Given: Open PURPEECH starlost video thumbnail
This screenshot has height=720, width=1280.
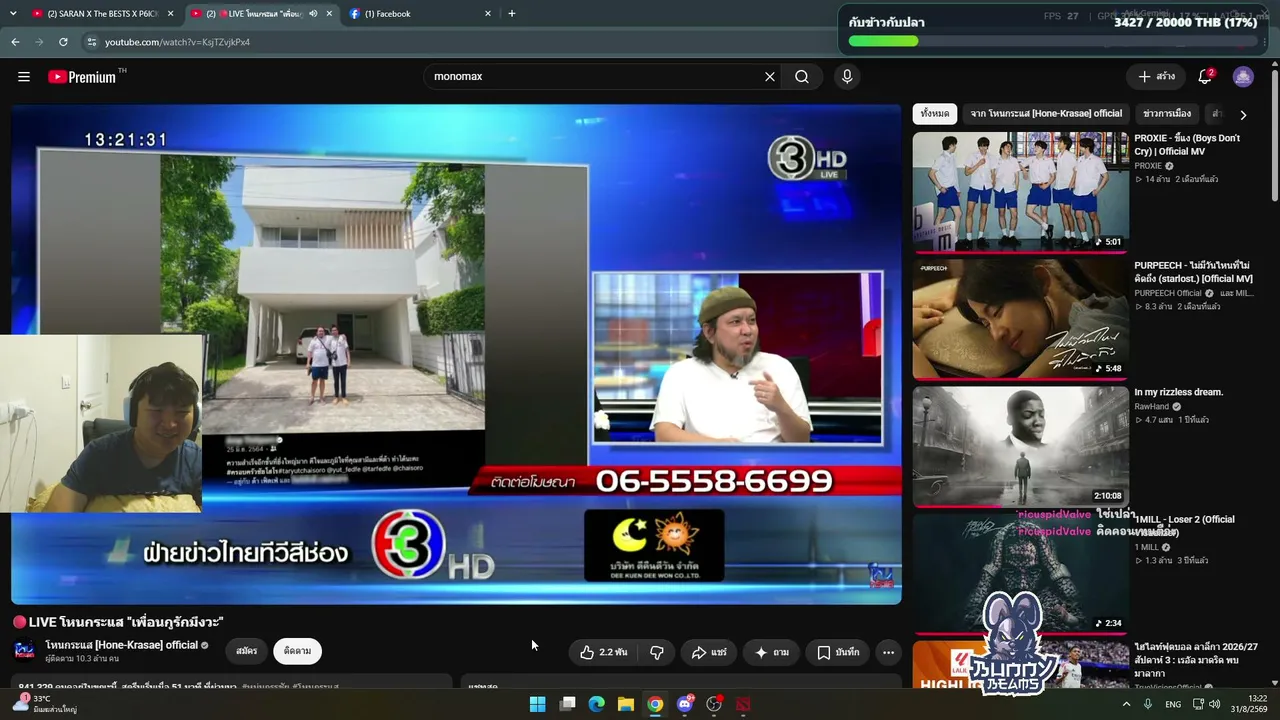Looking at the screenshot, I should [1020, 319].
